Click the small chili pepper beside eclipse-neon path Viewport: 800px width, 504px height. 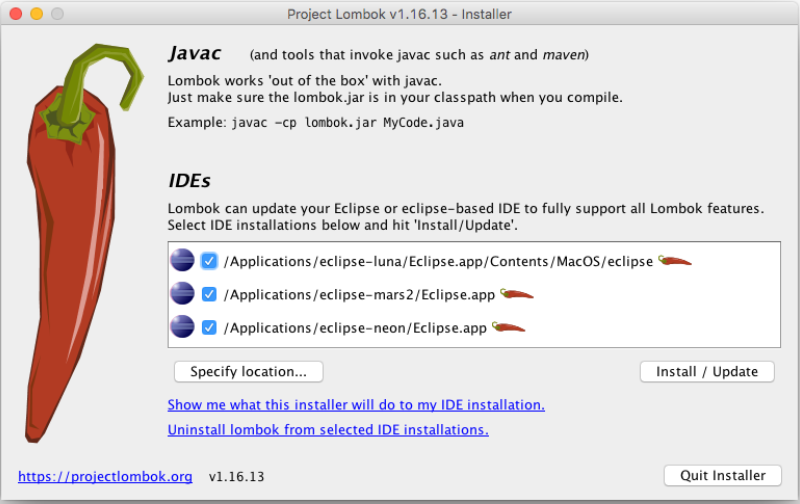[x=508, y=327]
